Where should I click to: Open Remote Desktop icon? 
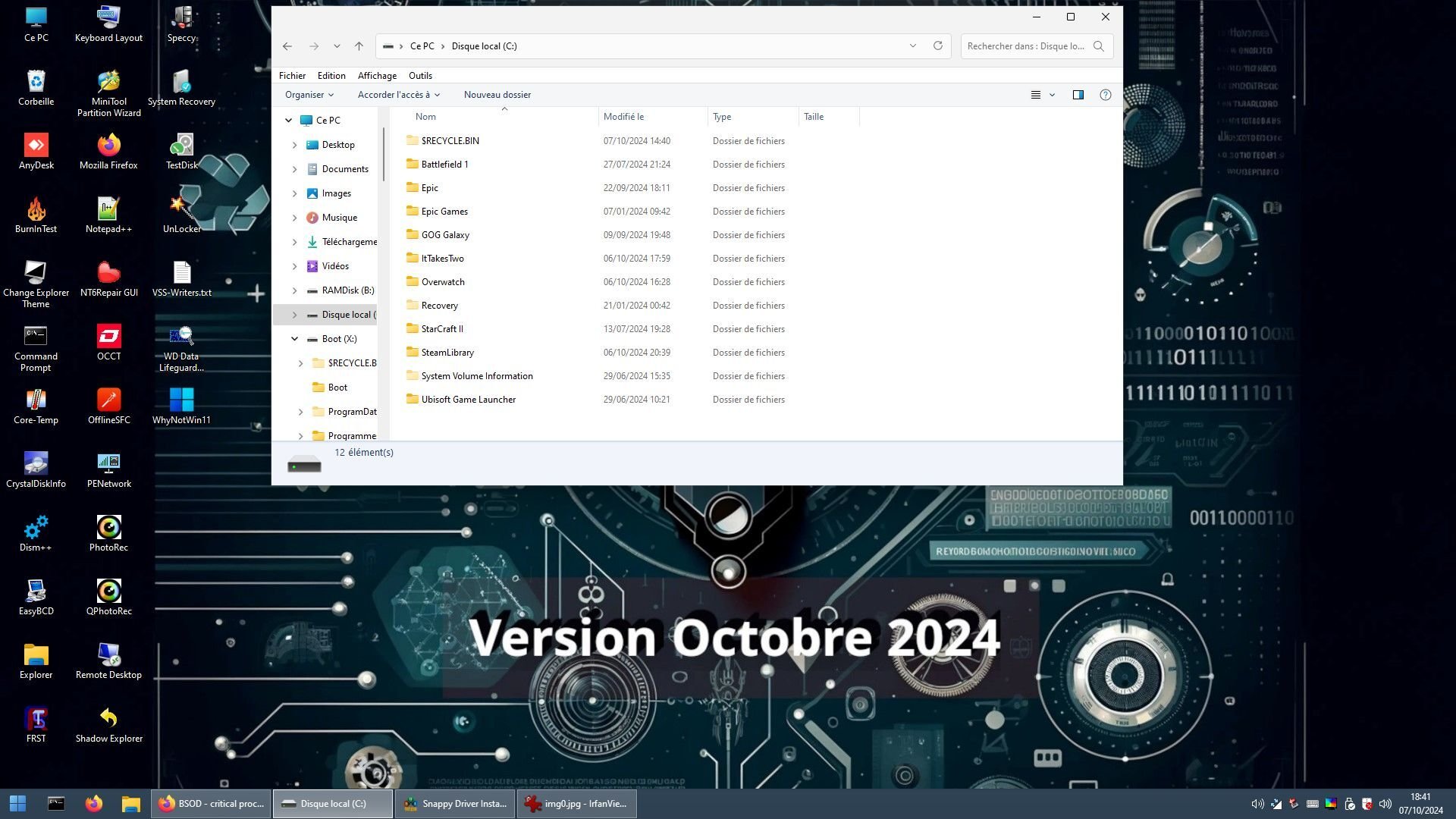pos(108,661)
